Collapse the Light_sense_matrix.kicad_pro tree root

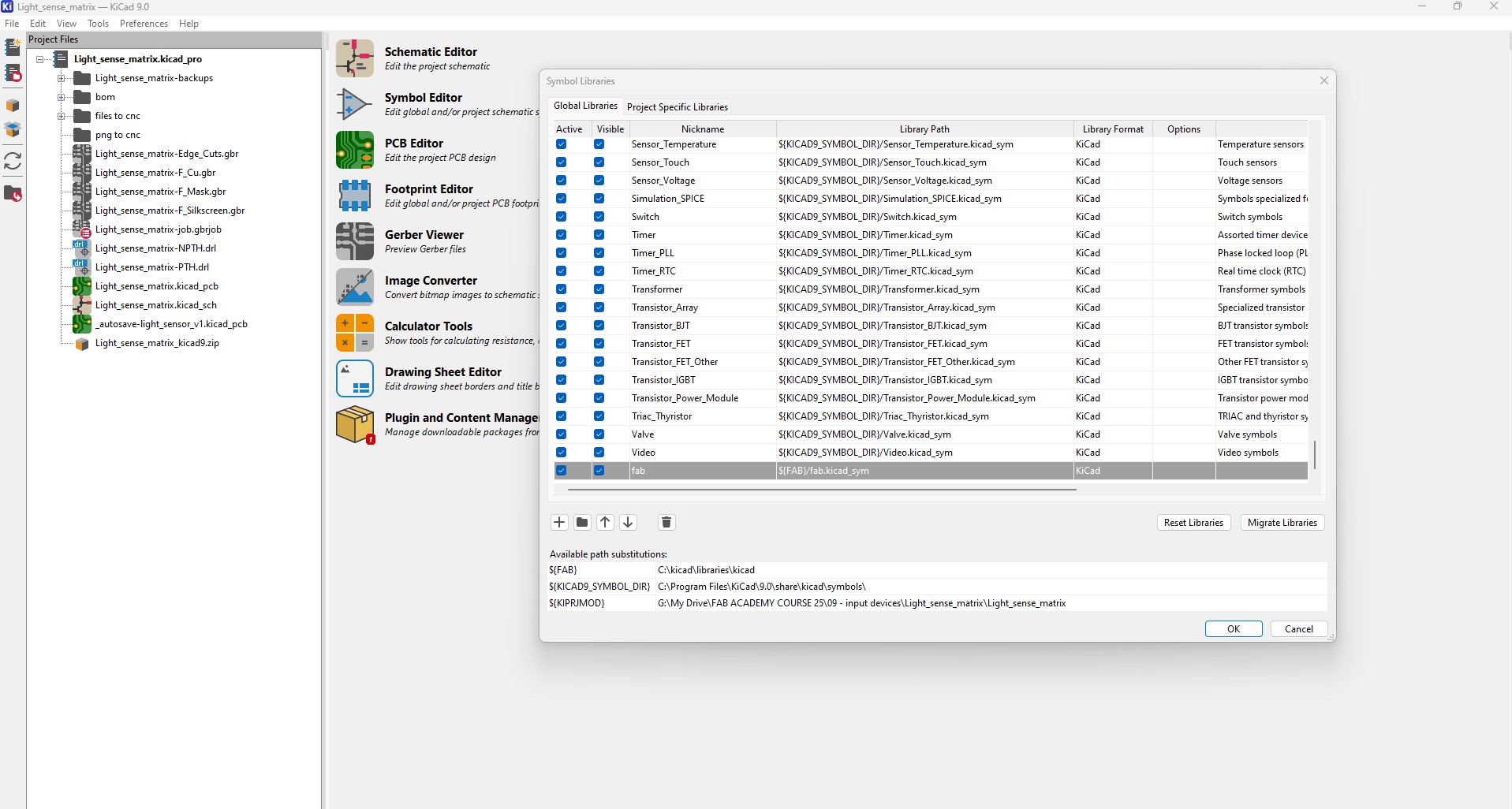click(40, 59)
